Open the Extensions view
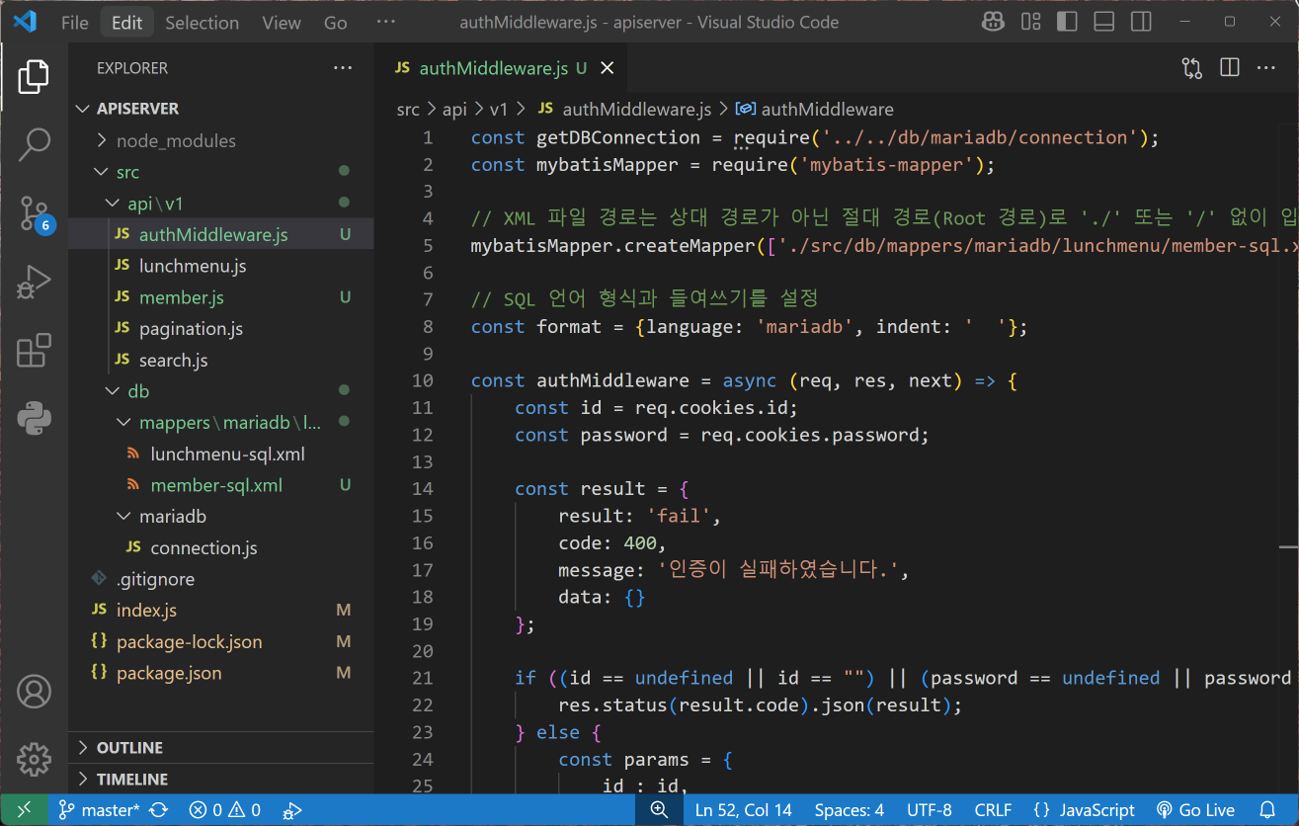 (34, 351)
